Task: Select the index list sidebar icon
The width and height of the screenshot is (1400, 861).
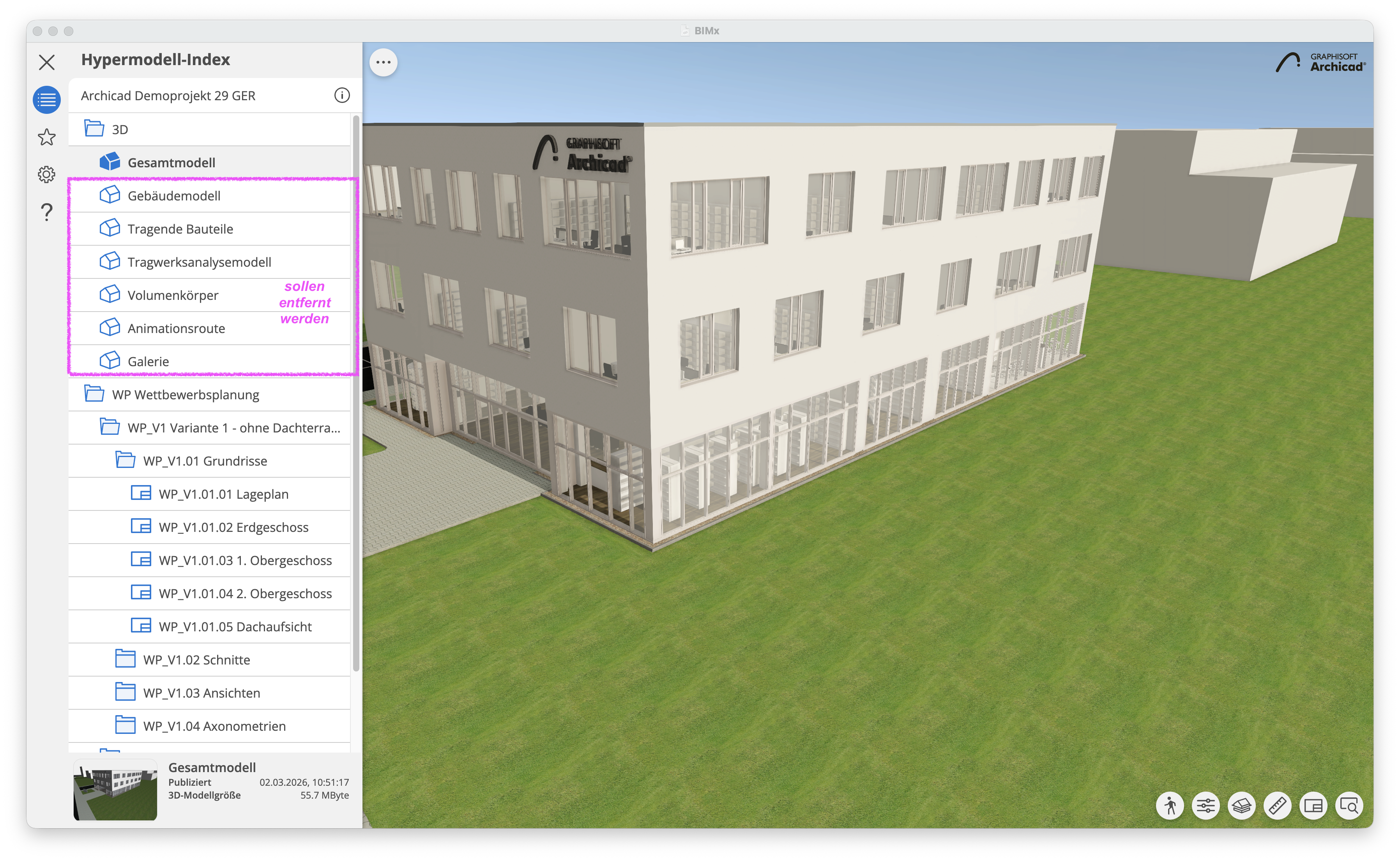Action: [x=47, y=100]
